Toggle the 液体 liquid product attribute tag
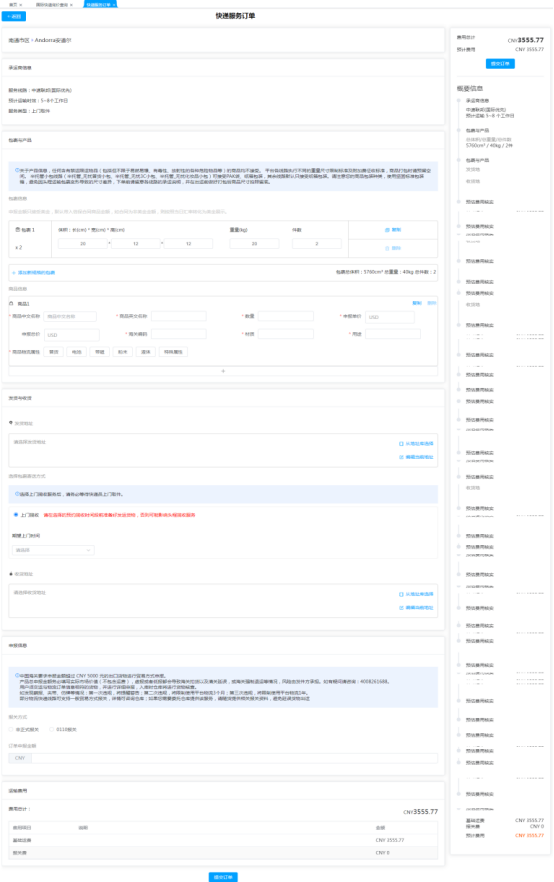This screenshot has height=882, width=554. 146,352
